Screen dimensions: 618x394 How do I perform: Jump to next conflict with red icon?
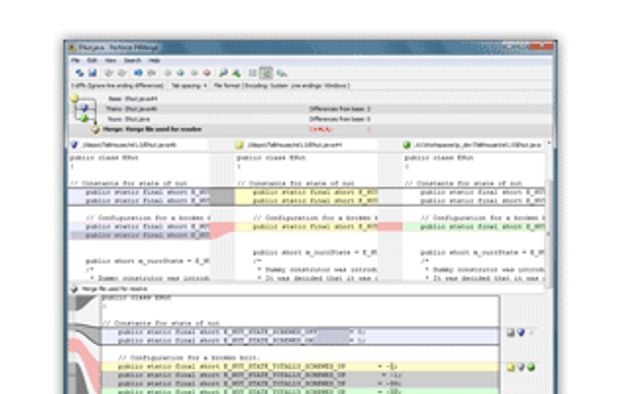207,73
